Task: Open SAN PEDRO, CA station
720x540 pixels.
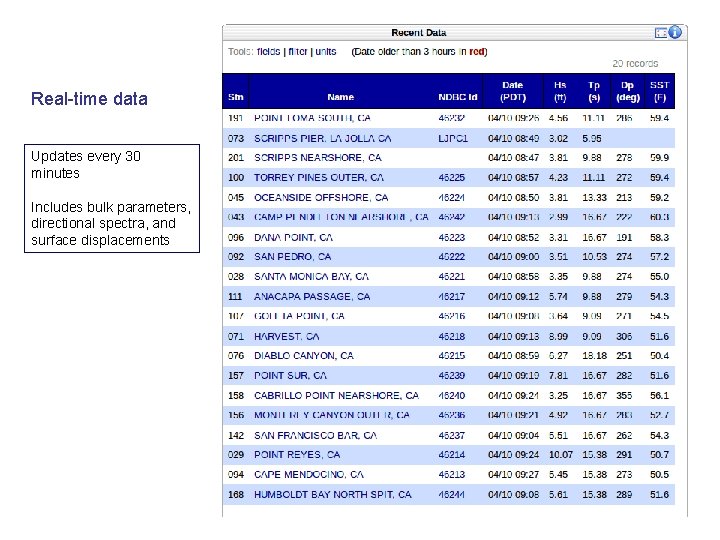Action: tap(292, 256)
